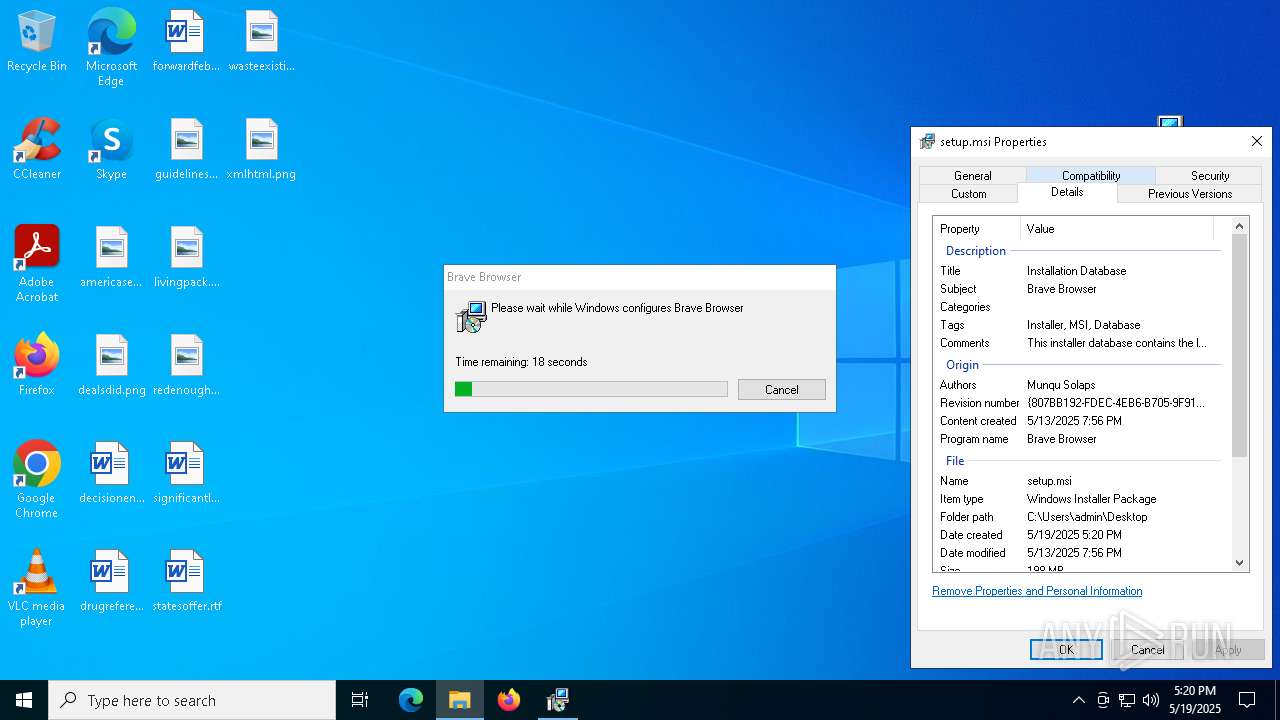Switch to the Previous Versions tab
This screenshot has width=1280, height=720.
coord(1190,194)
